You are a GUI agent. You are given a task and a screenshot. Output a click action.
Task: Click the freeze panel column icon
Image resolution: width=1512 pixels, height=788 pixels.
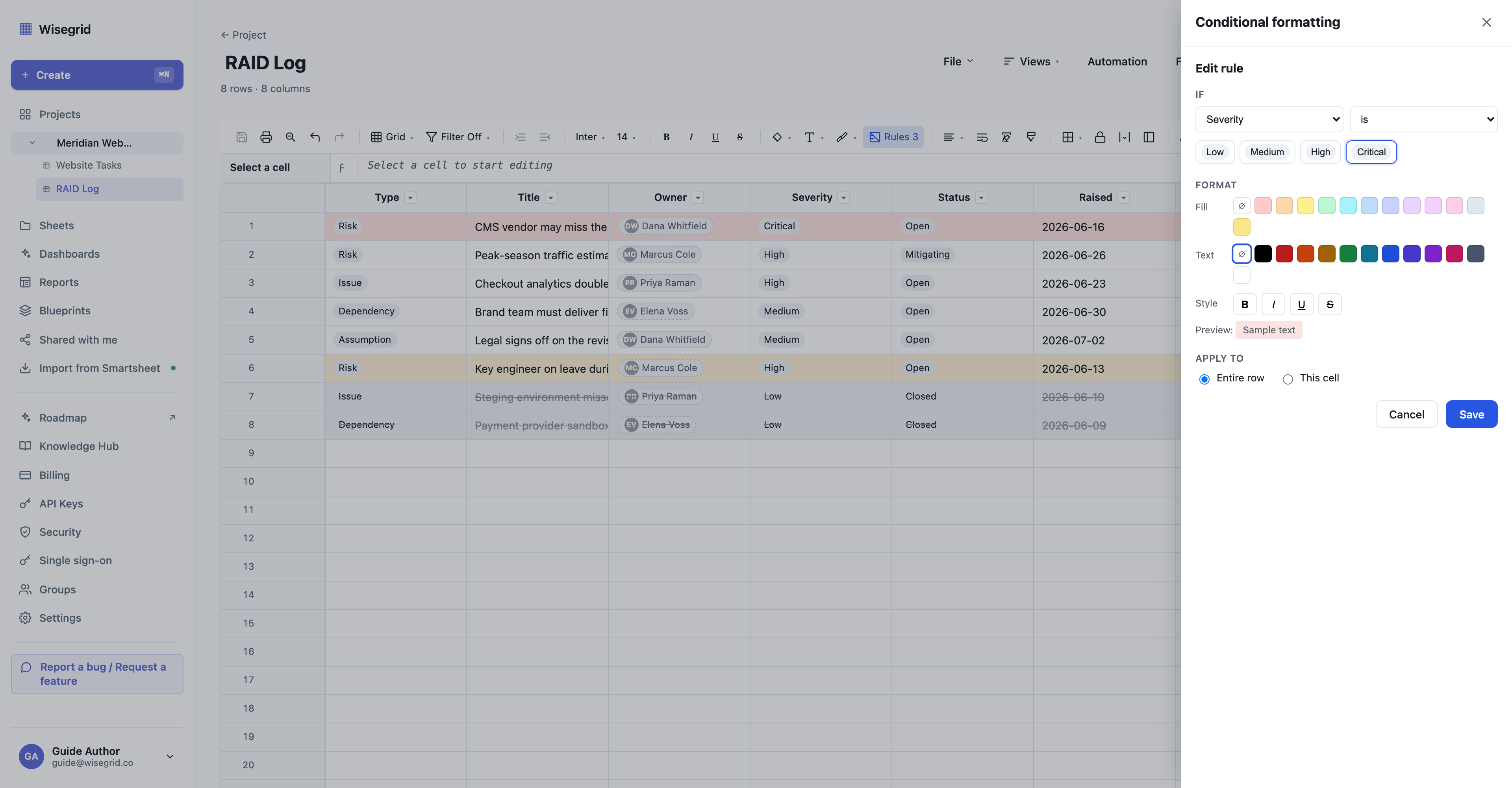click(1149, 137)
